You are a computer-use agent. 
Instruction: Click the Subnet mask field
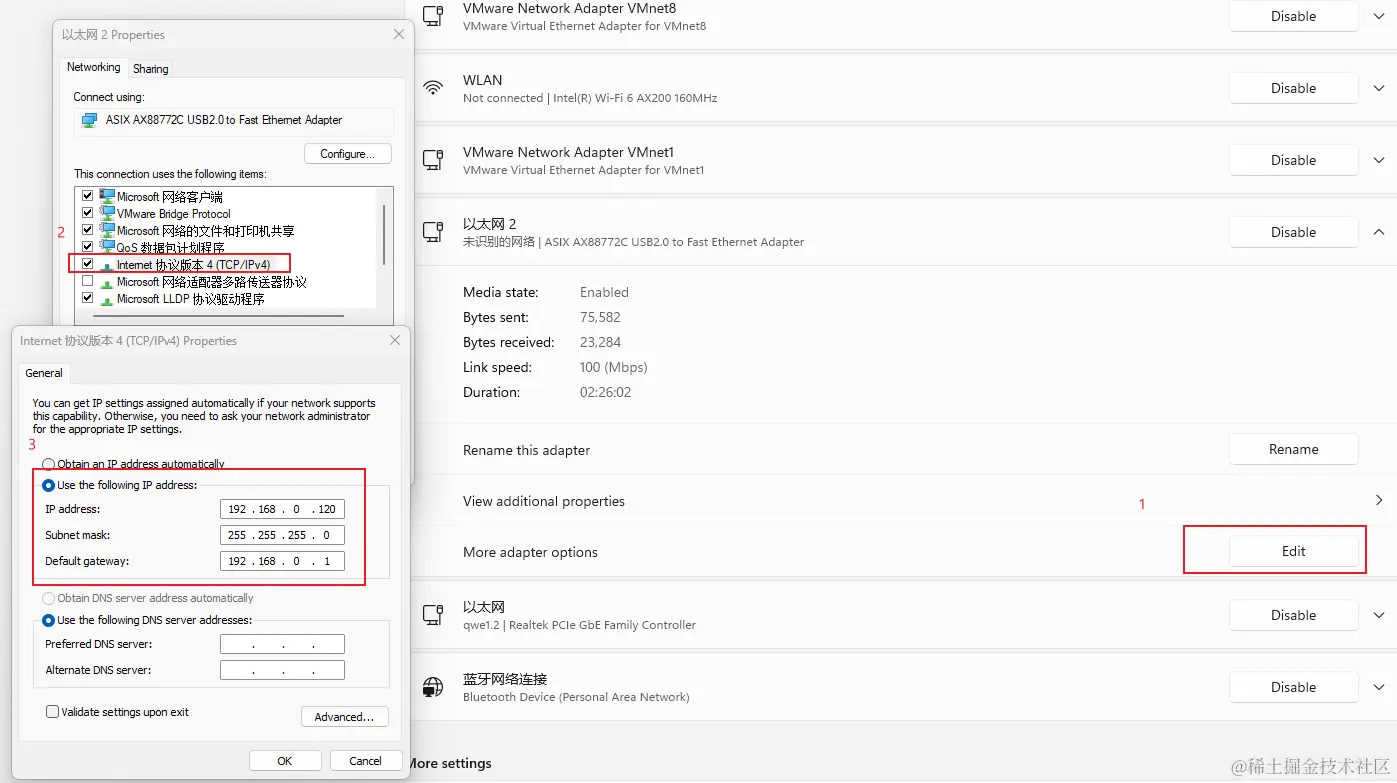282,535
